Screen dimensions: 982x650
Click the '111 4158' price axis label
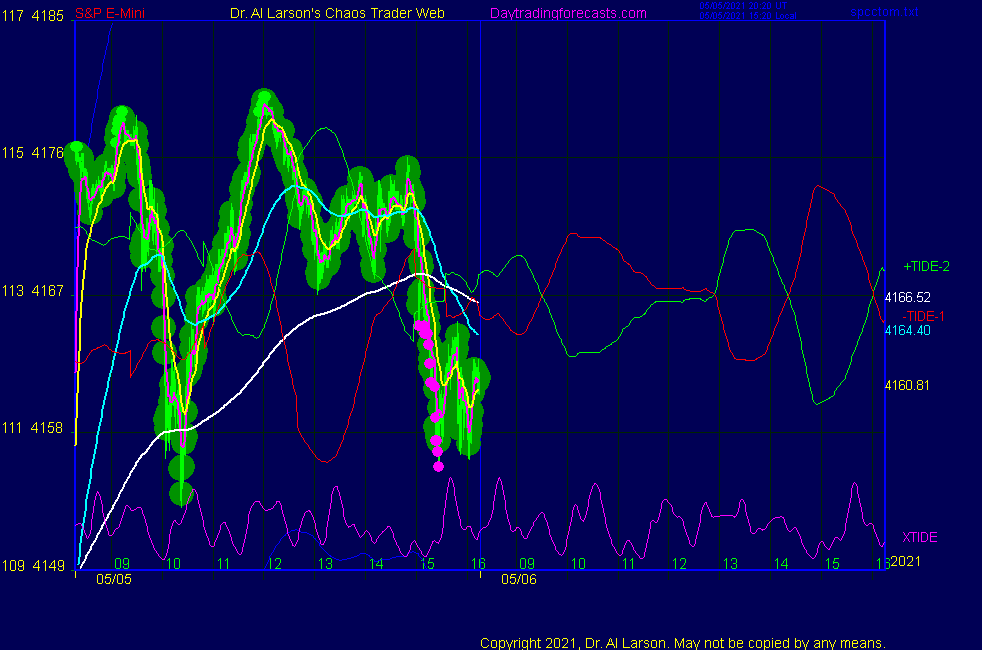(x=33, y=428)
